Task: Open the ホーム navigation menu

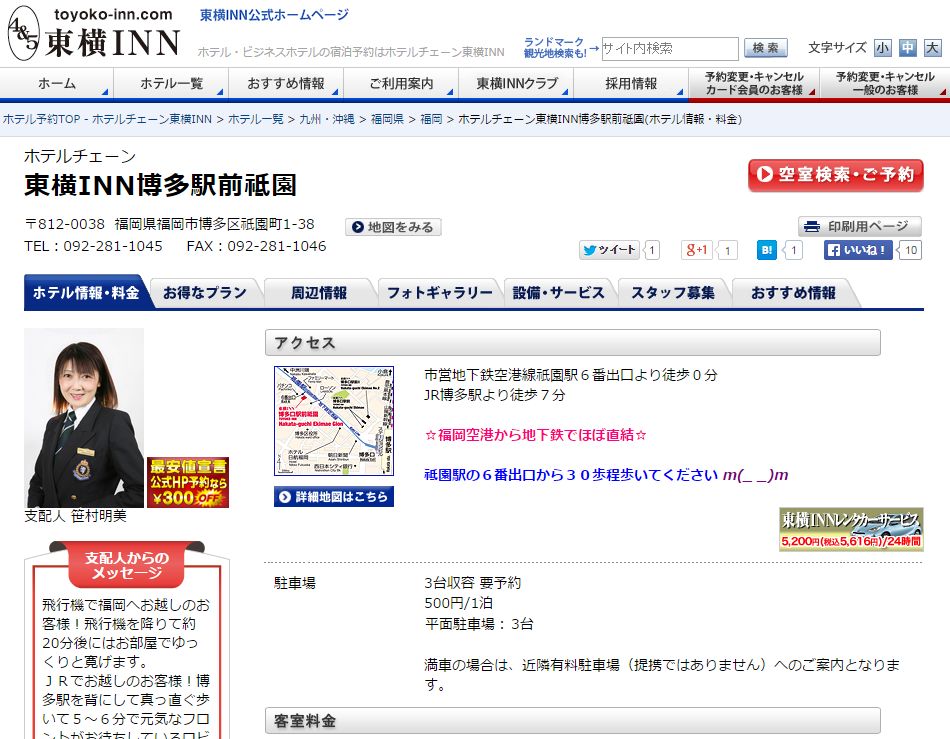Action: 56,84
